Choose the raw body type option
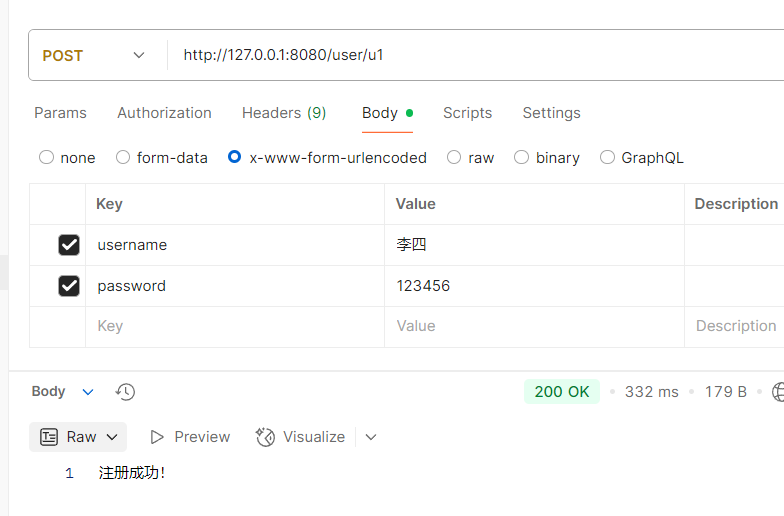Screen dimensions: 784x516 point(454,157)
